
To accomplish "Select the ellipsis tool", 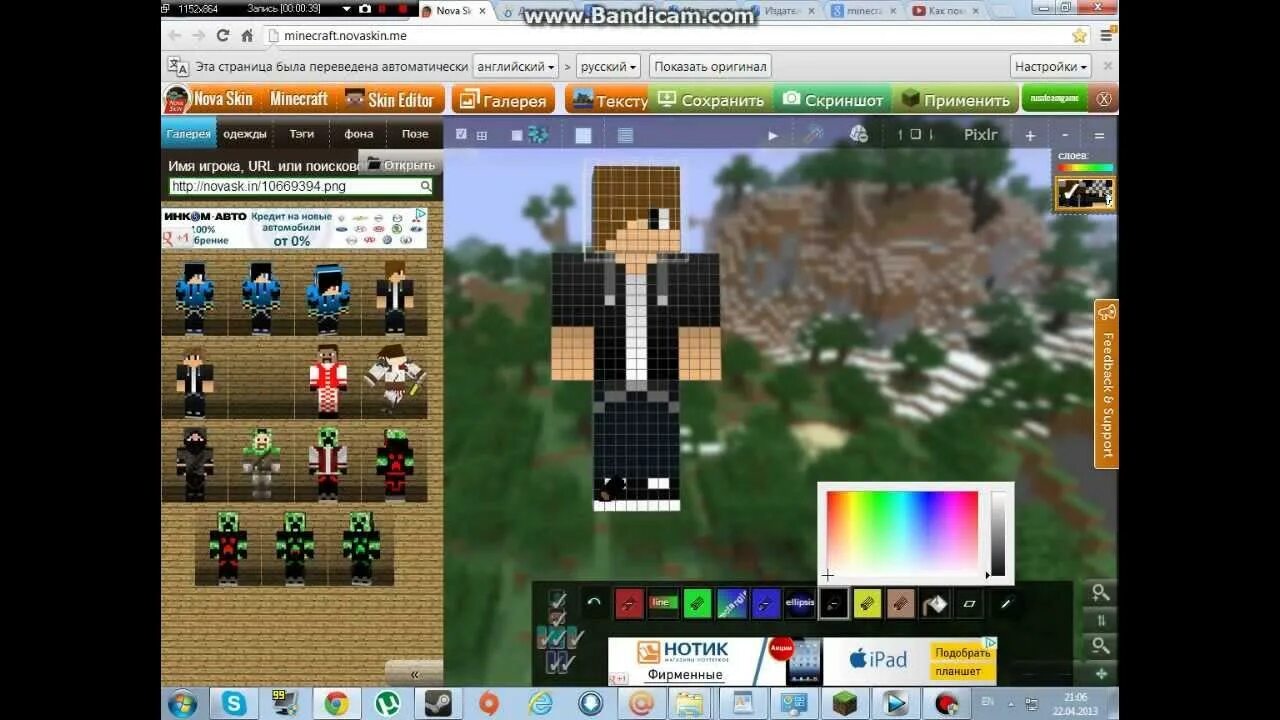I will [x=799, y=602].
